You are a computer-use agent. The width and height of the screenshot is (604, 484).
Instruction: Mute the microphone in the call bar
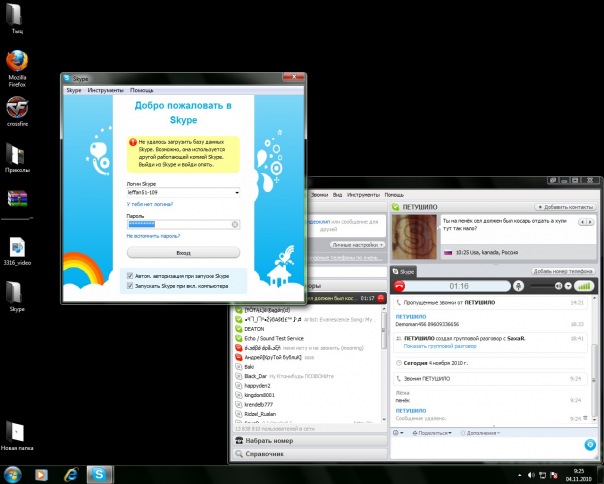click(x=518, y=286)
